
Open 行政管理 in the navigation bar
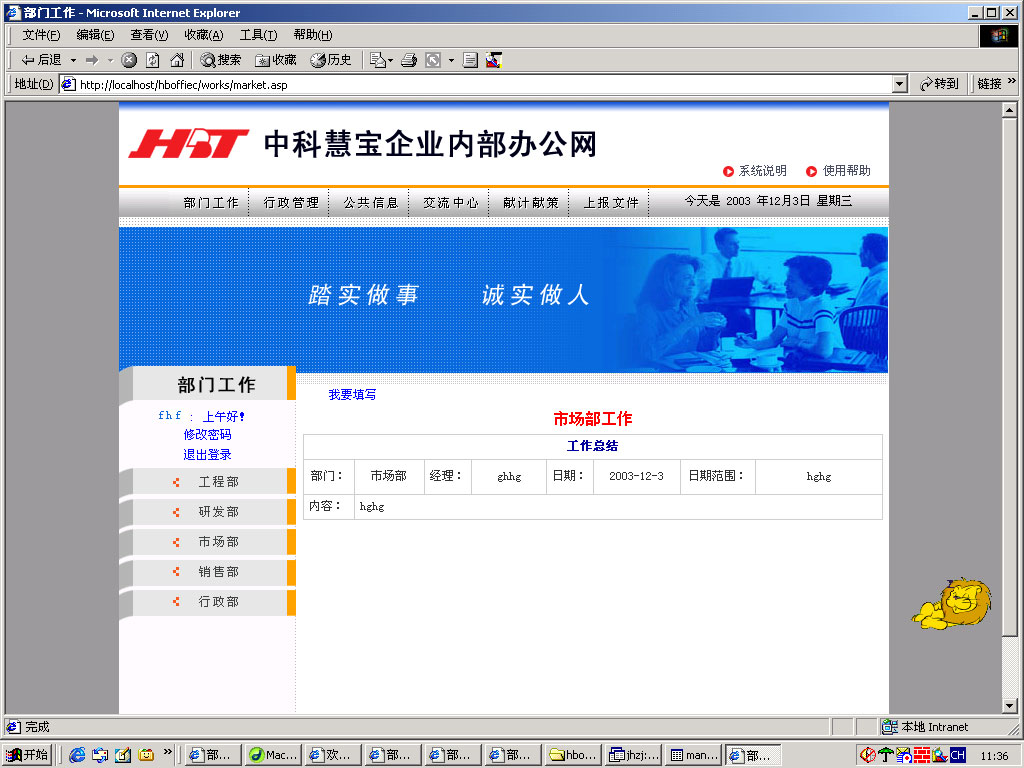pyautogui.click(x=291, y=203)
